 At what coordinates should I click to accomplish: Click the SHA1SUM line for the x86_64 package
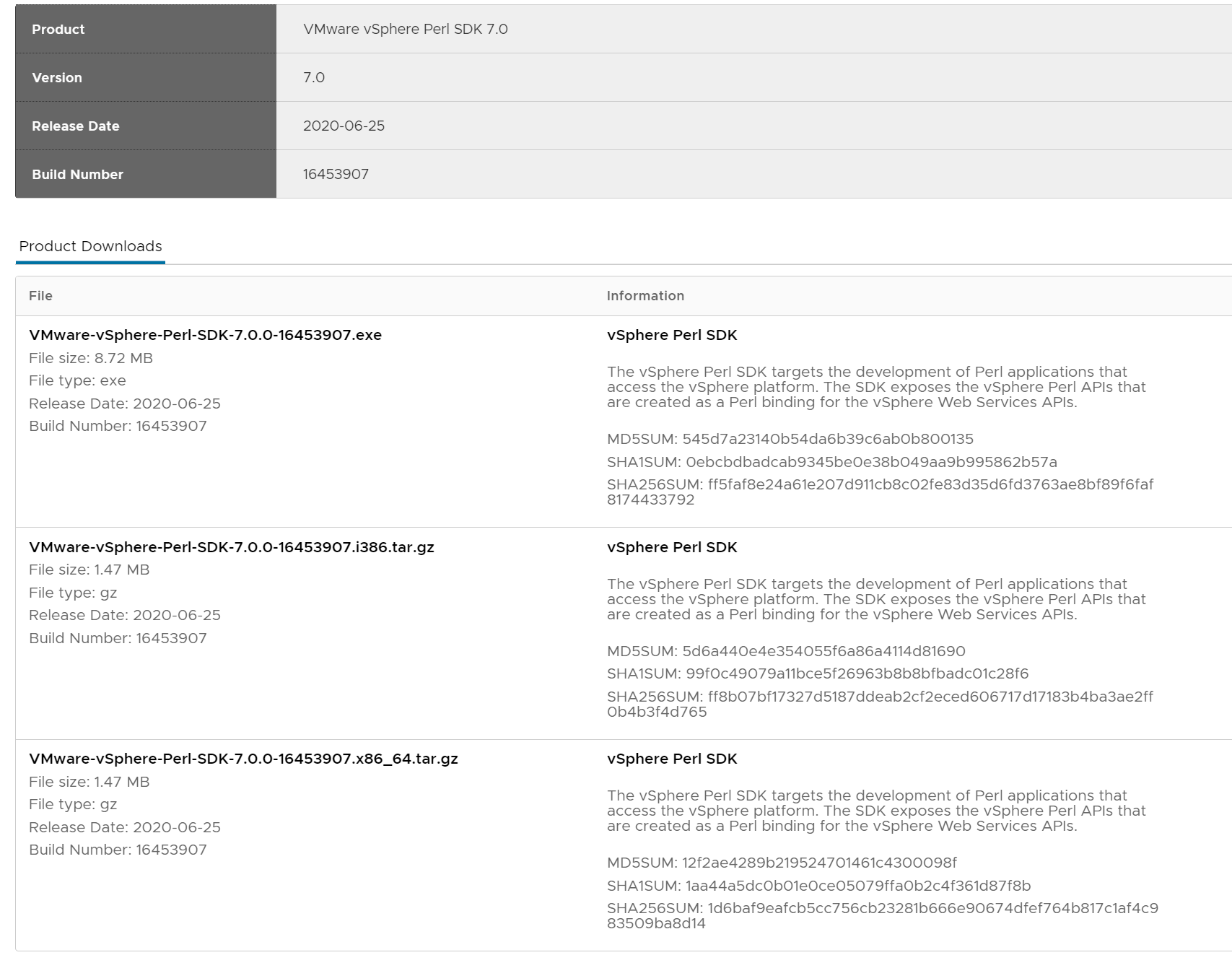(x=818, y=886)
